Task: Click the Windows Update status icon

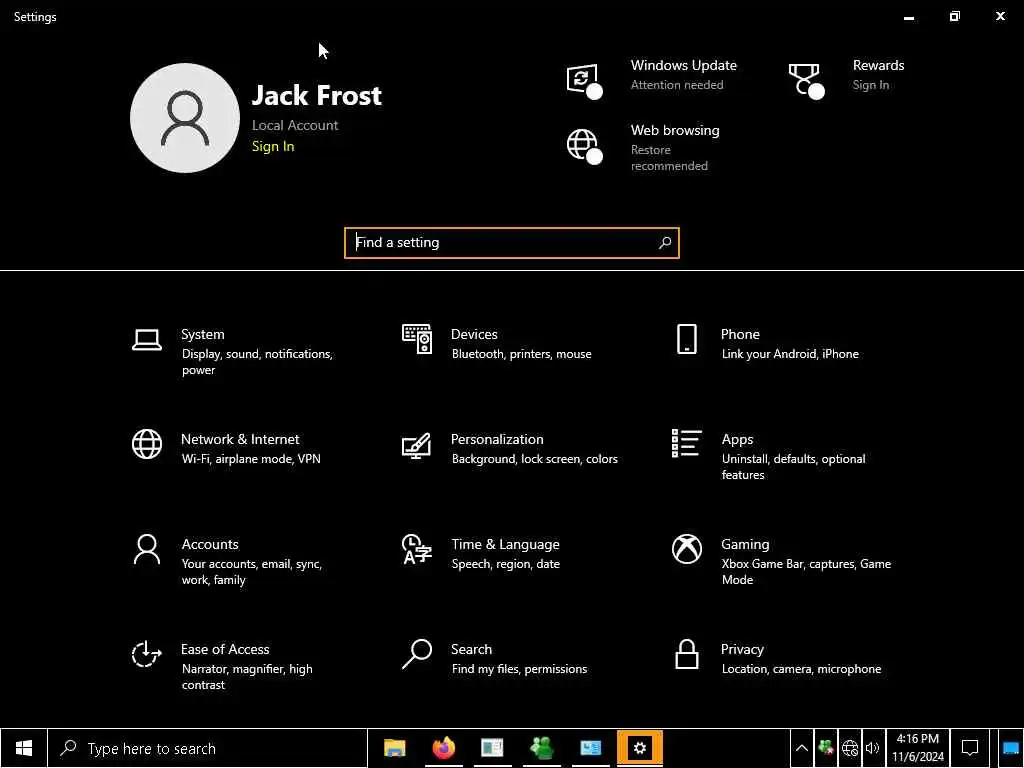Action: 584,81
